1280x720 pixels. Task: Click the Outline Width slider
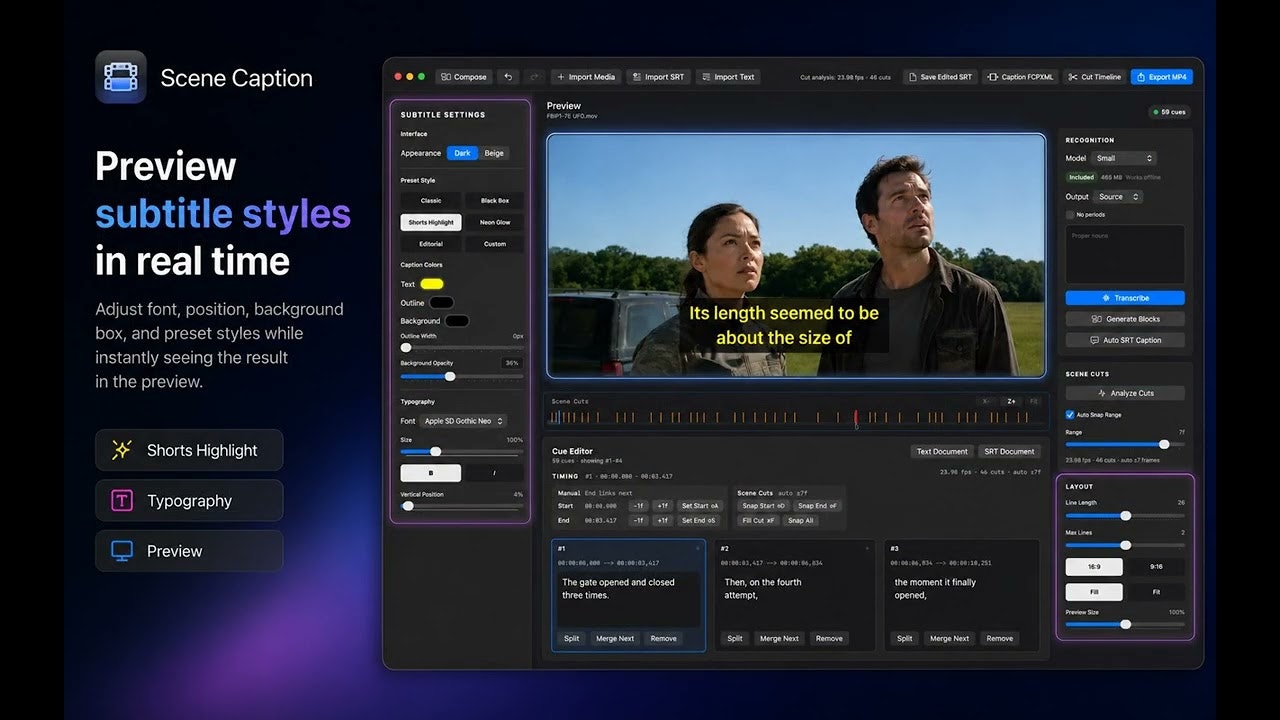[462, 348]
